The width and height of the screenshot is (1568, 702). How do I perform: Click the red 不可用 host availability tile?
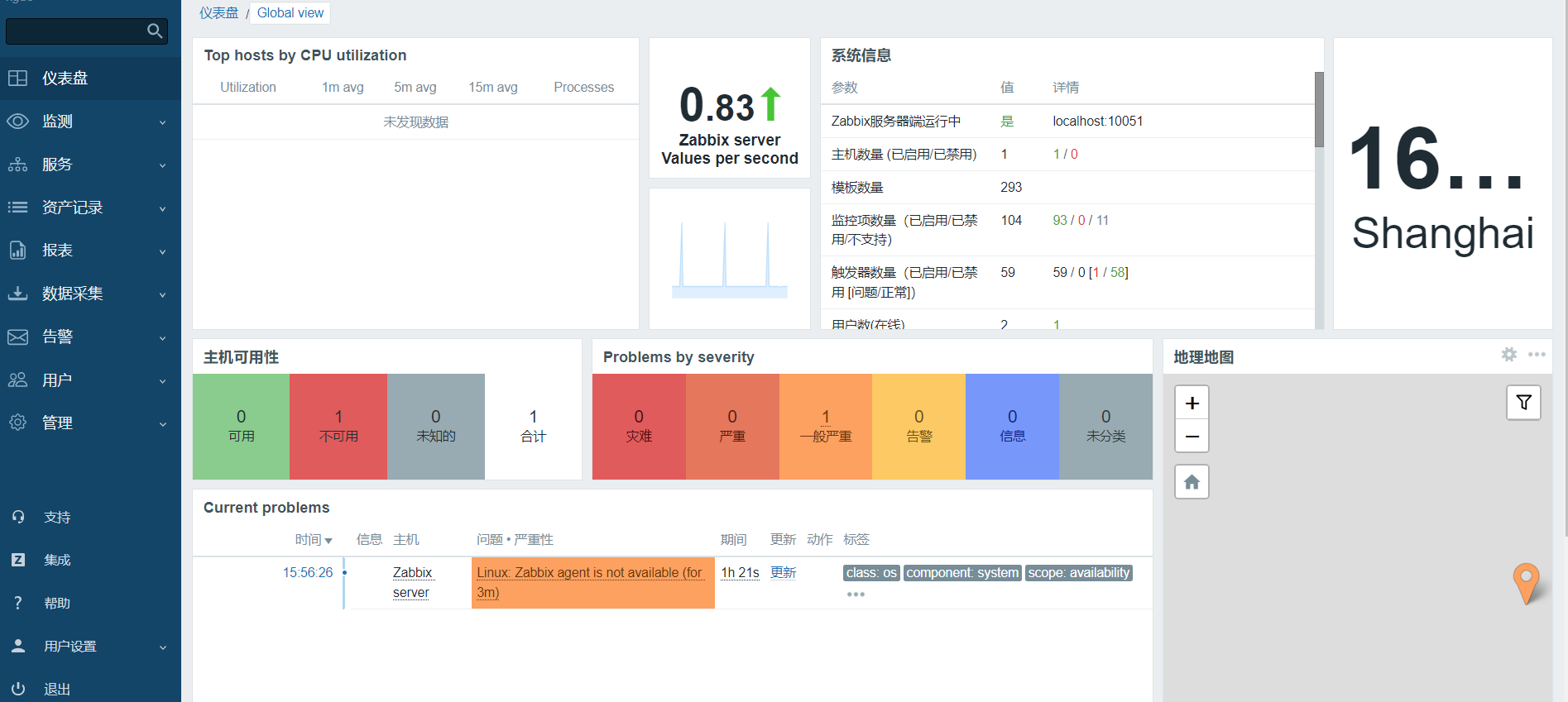coord(338,426)
